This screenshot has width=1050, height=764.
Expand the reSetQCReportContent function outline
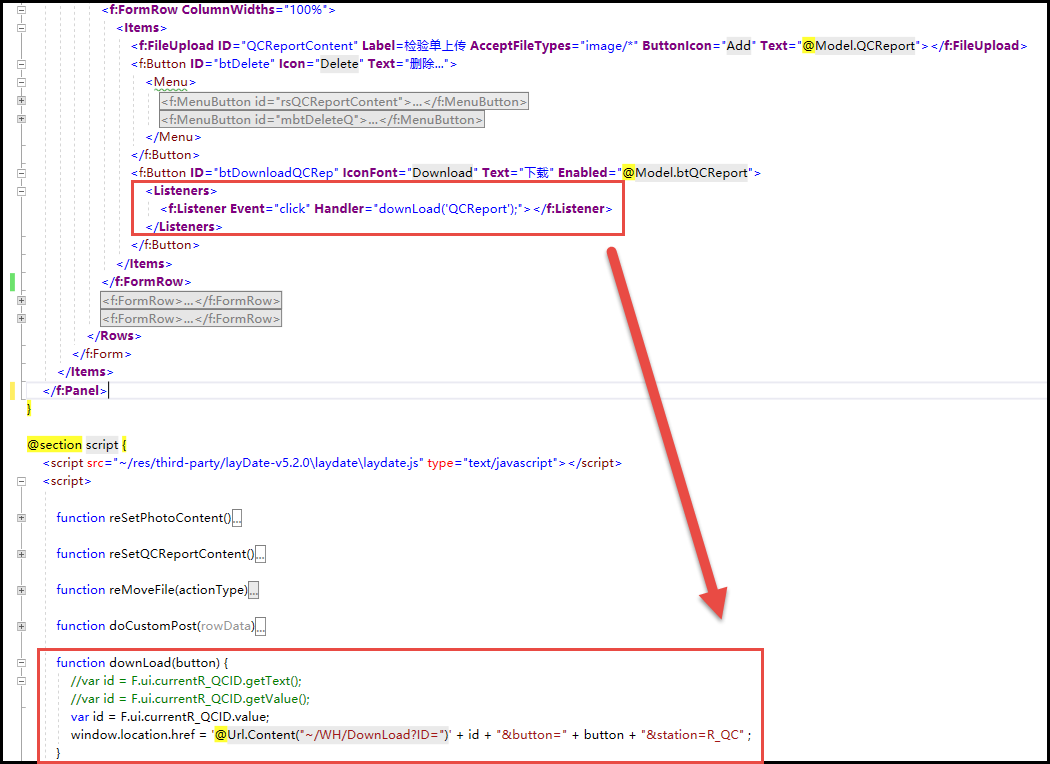[21, 554]
